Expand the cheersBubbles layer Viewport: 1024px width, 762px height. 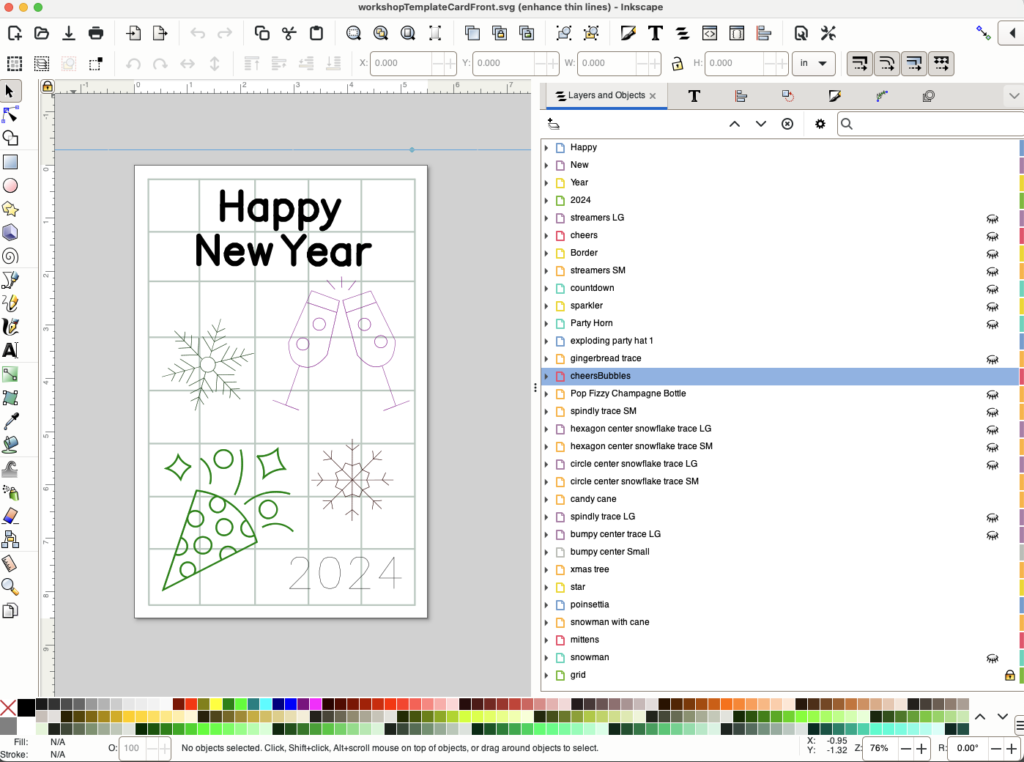547,376
